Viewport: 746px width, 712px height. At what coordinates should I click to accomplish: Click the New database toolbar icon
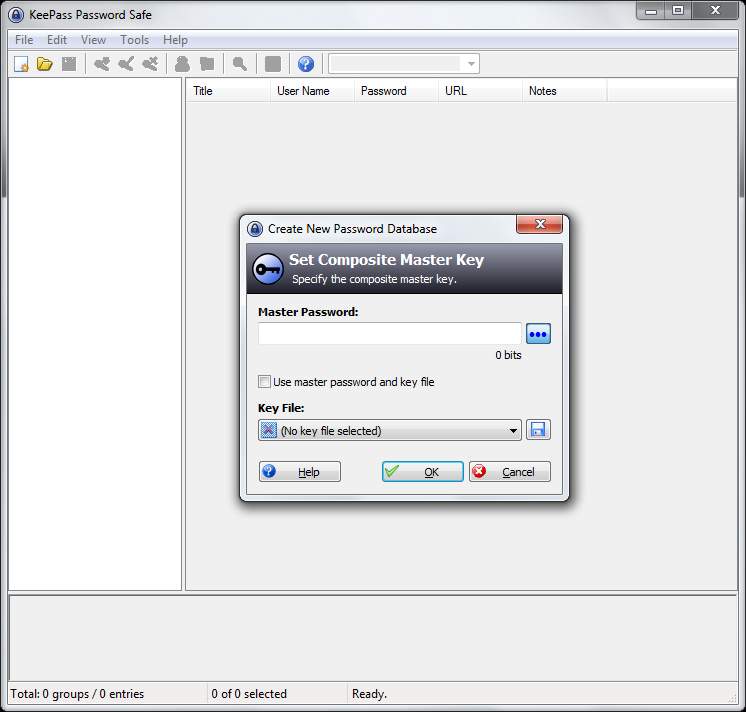click(x=21, y=64)
